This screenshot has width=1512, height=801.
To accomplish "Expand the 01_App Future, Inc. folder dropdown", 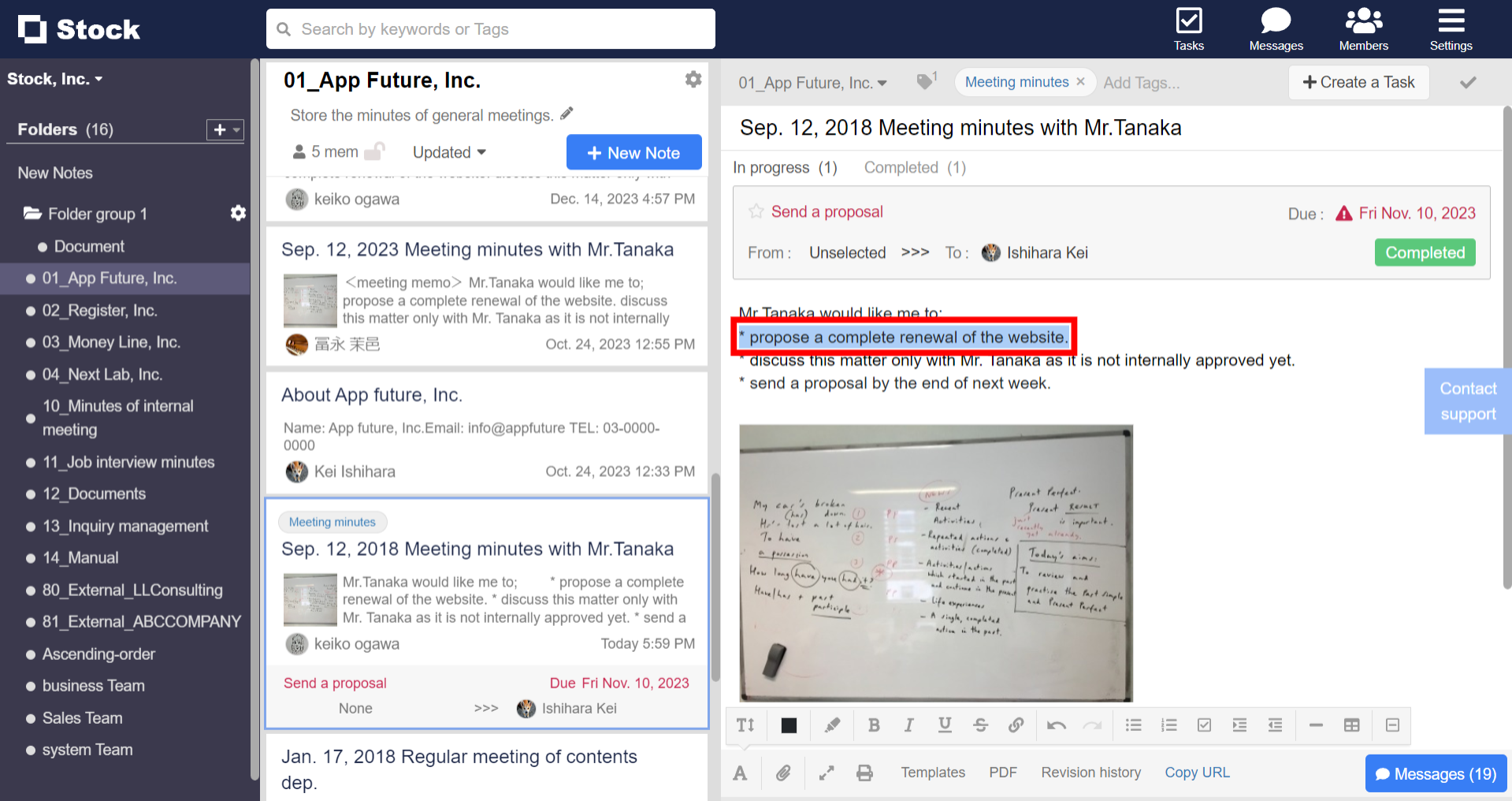I will [812, 83].
